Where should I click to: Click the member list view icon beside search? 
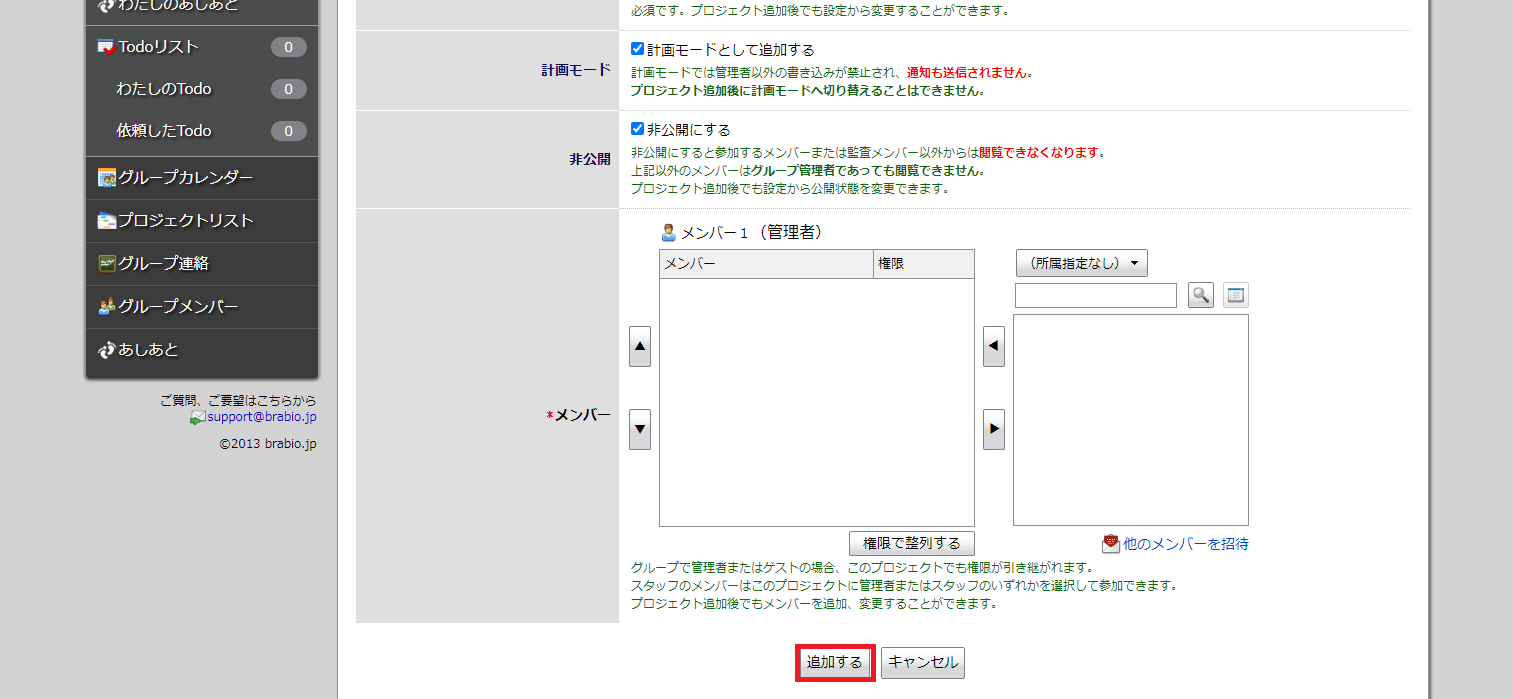click(x=1234, y=295)
